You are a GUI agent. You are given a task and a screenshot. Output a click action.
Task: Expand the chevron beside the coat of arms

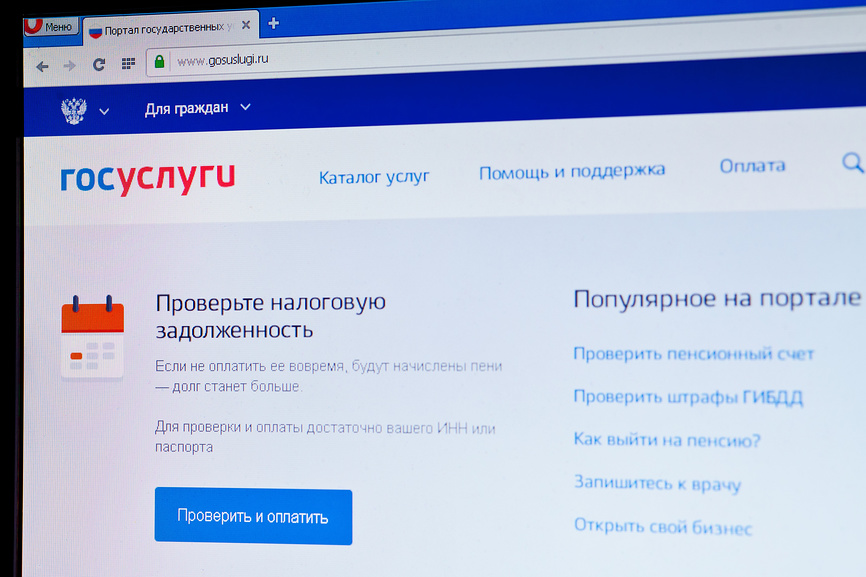tap(104, 112)
